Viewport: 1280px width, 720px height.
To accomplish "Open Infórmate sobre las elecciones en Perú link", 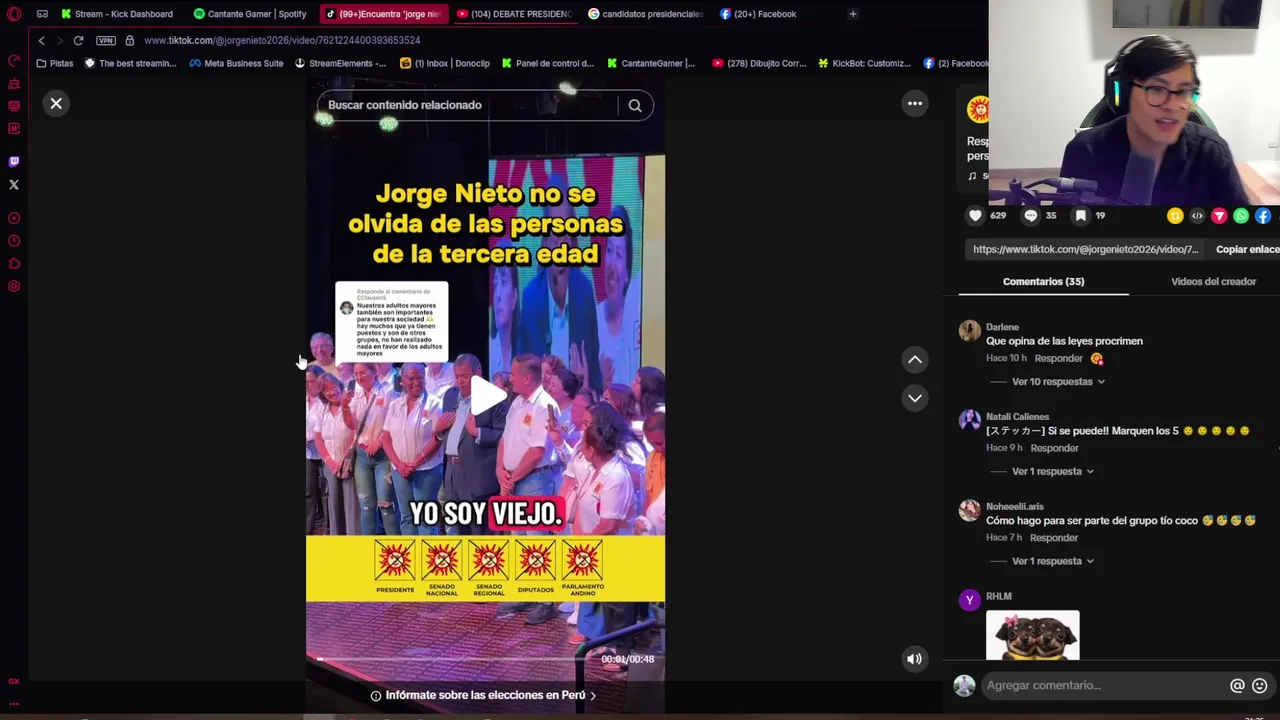I will coord(484,695).
